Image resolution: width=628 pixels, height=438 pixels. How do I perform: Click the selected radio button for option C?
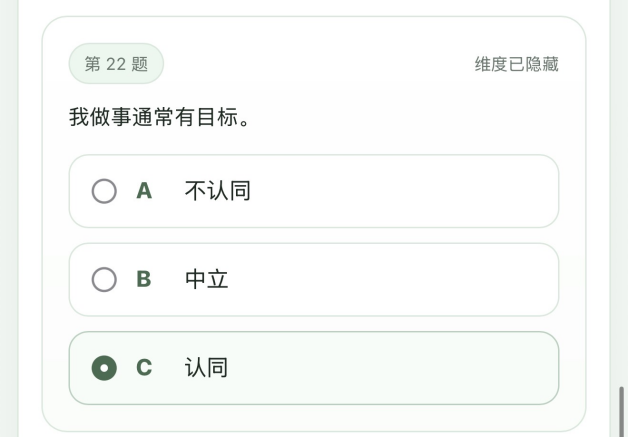(104, 368)
